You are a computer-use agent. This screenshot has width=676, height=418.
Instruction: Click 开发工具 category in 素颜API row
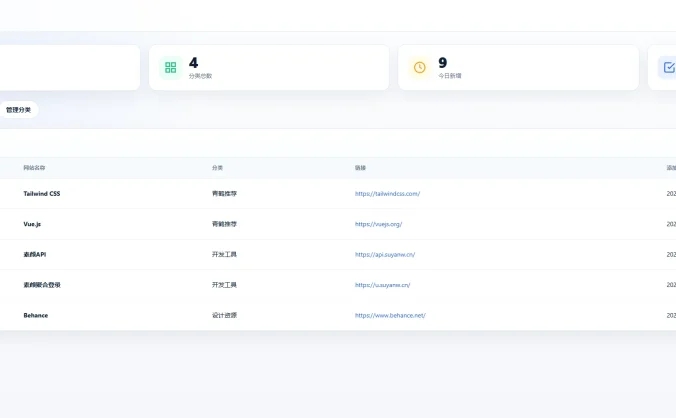click(x=224, y=255)
